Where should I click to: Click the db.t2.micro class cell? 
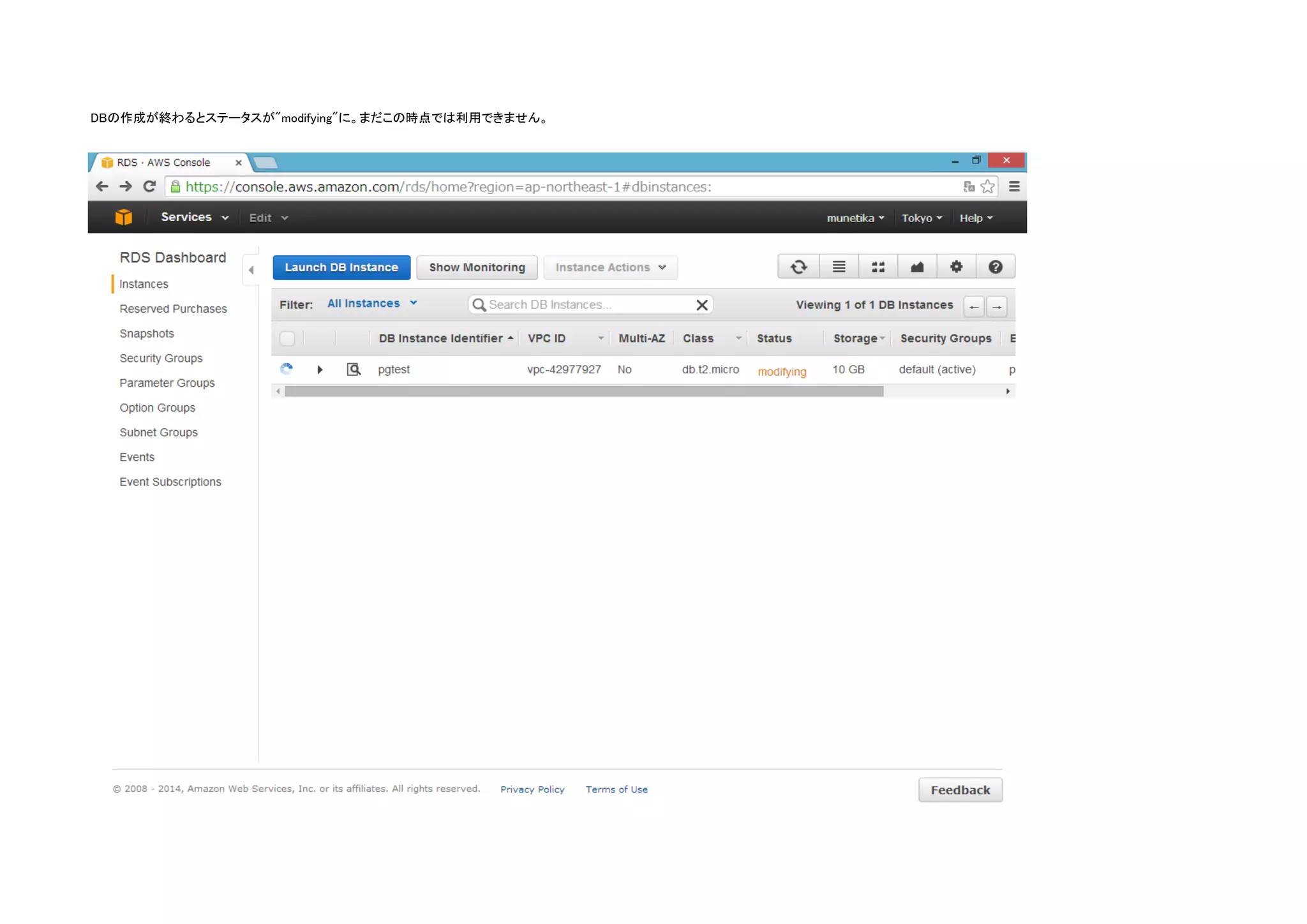coord(710,369)
